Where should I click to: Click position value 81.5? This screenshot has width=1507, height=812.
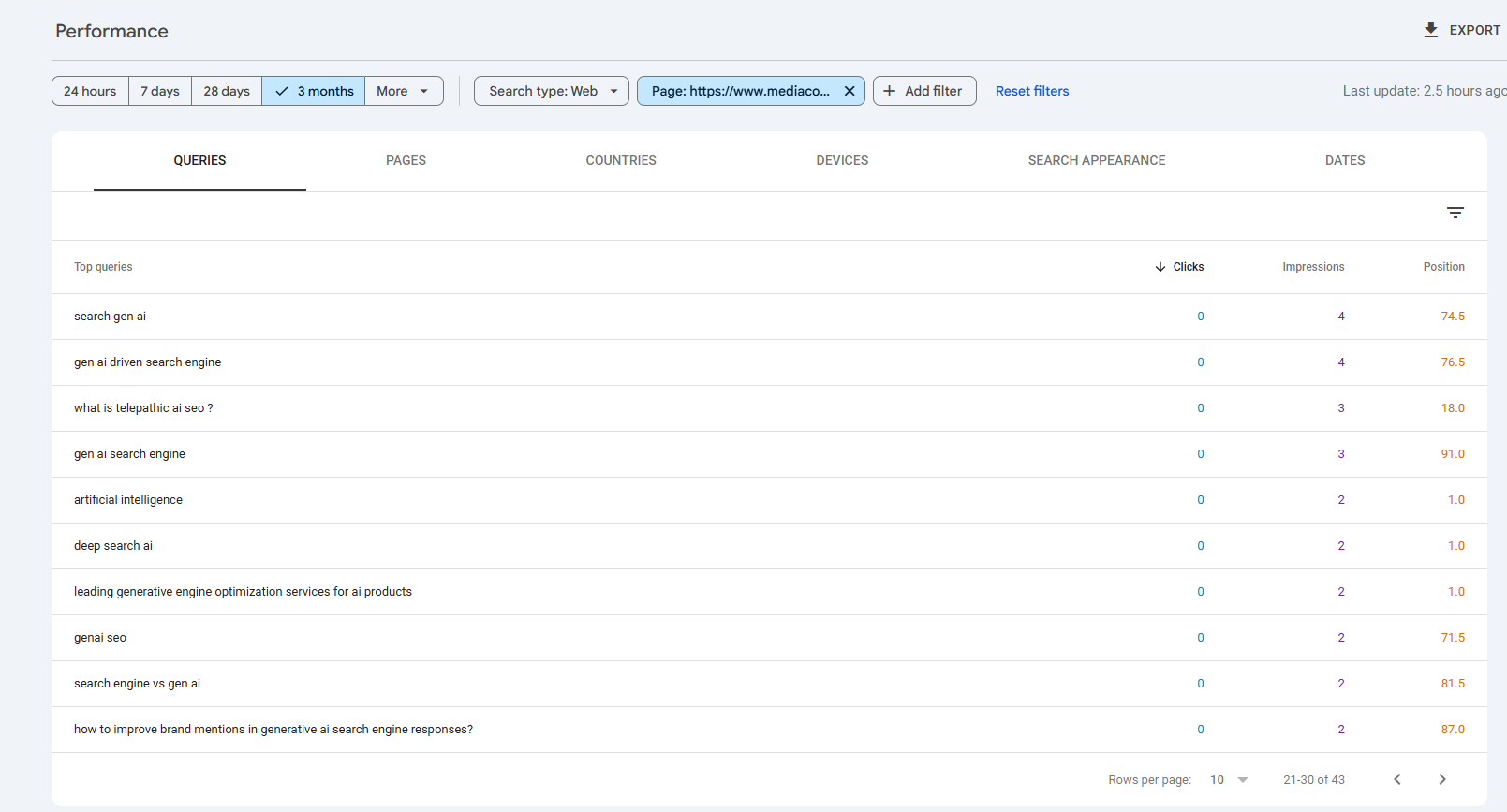click(x=1453, y=684)
